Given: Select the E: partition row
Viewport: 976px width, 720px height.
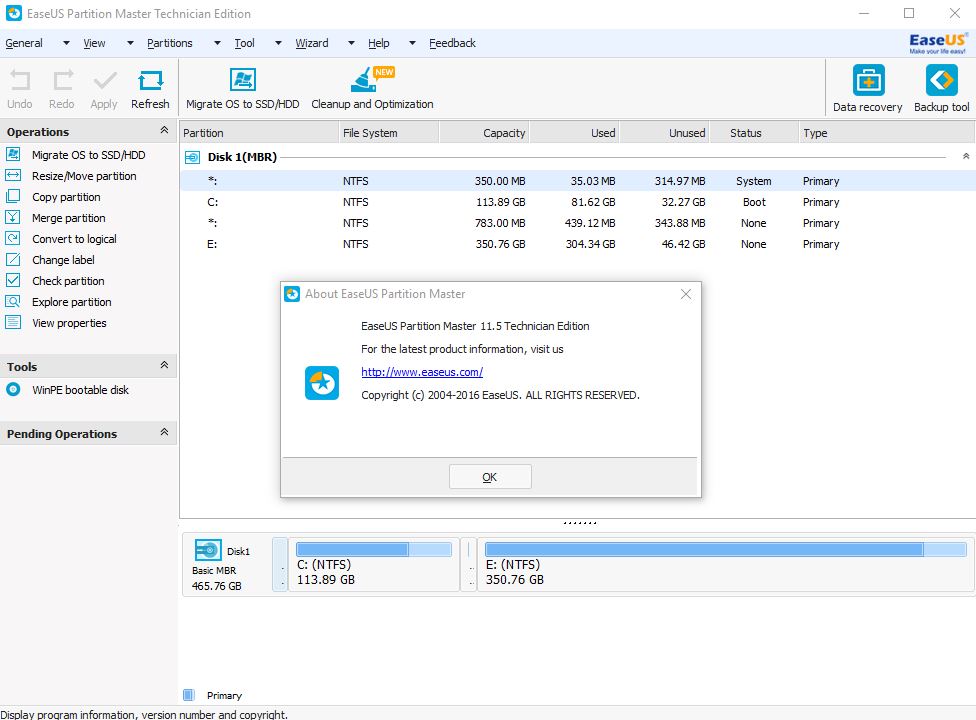Looking at the screenshot, I should (578, 244).
